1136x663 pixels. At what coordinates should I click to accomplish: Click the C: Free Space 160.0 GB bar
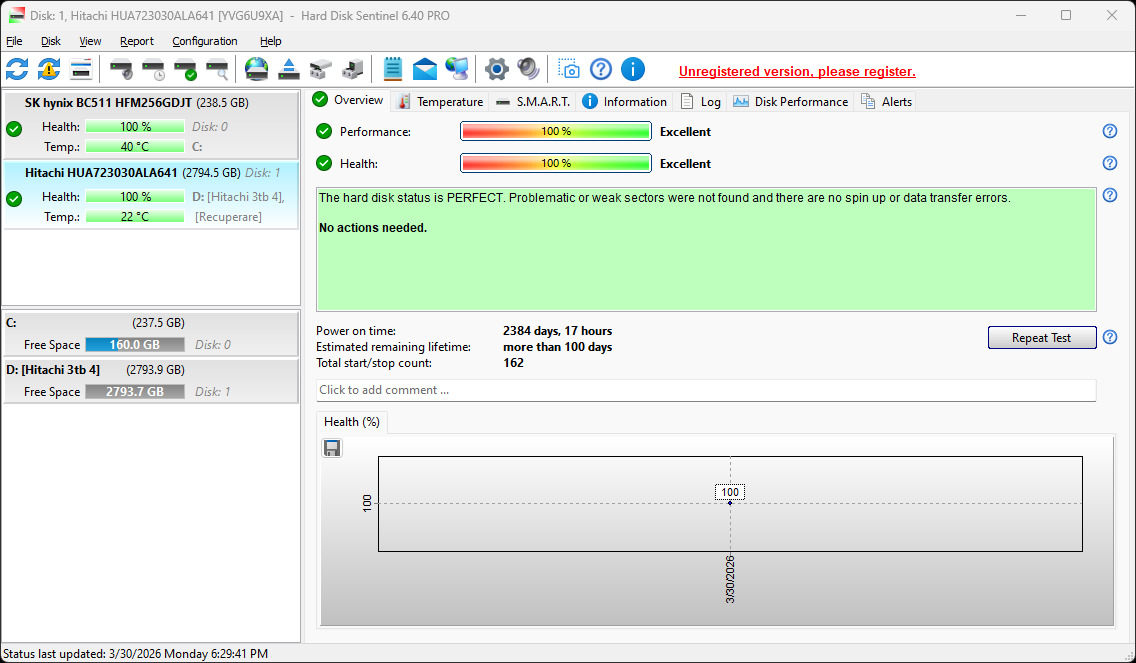135,345
